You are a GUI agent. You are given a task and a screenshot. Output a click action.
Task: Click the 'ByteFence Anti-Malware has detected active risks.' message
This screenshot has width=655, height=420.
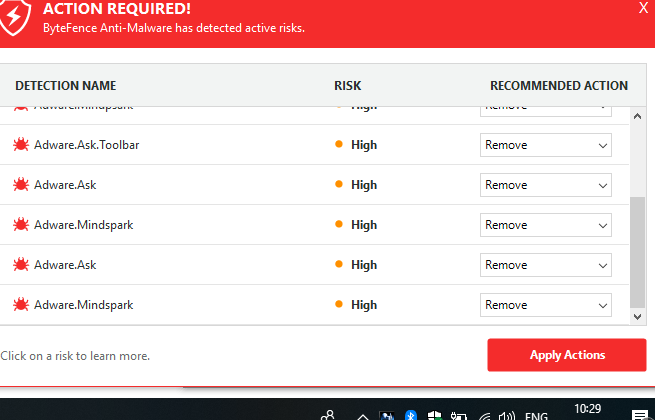pos(174,28)
